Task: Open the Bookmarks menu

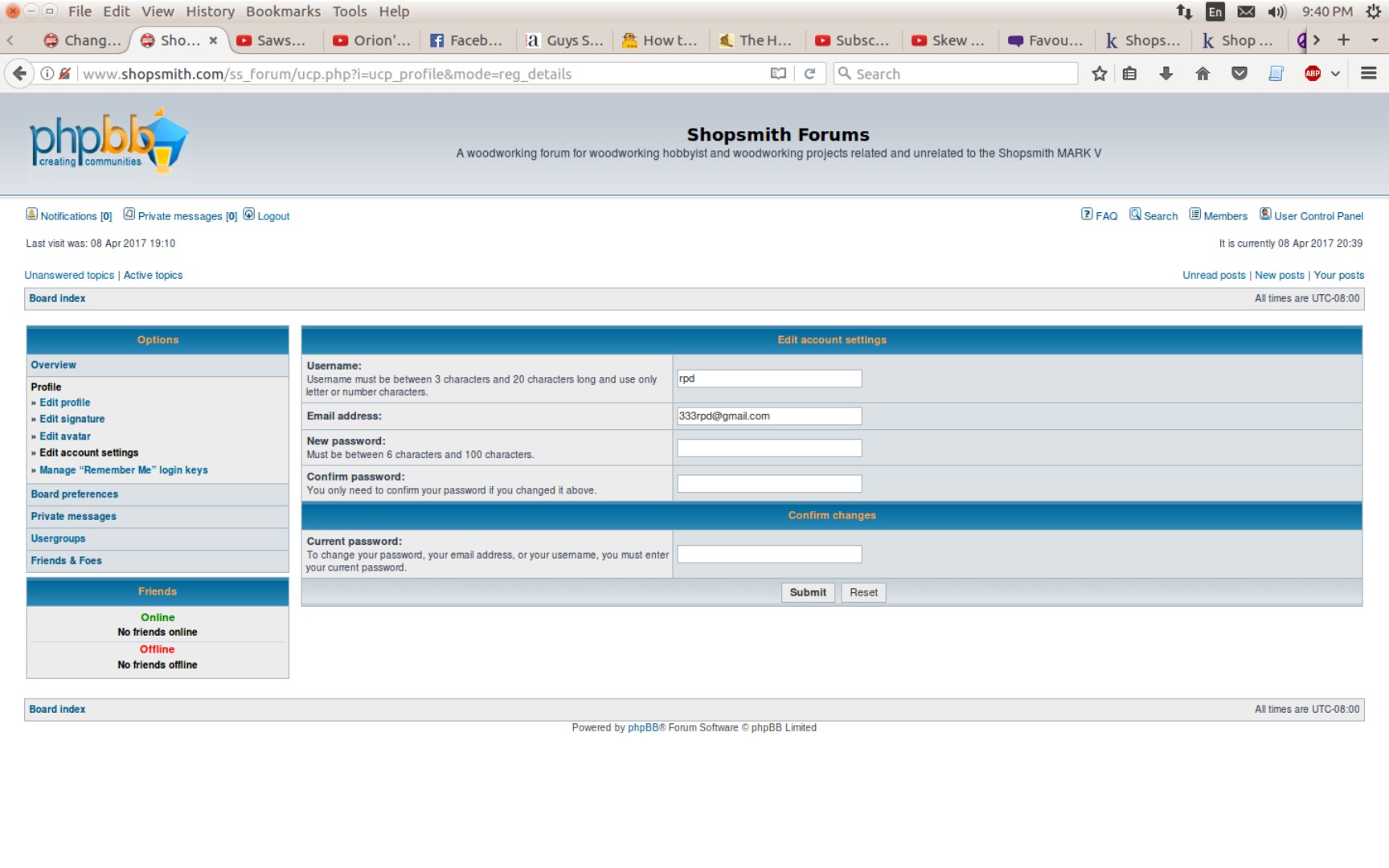Action: coord(283,11)
